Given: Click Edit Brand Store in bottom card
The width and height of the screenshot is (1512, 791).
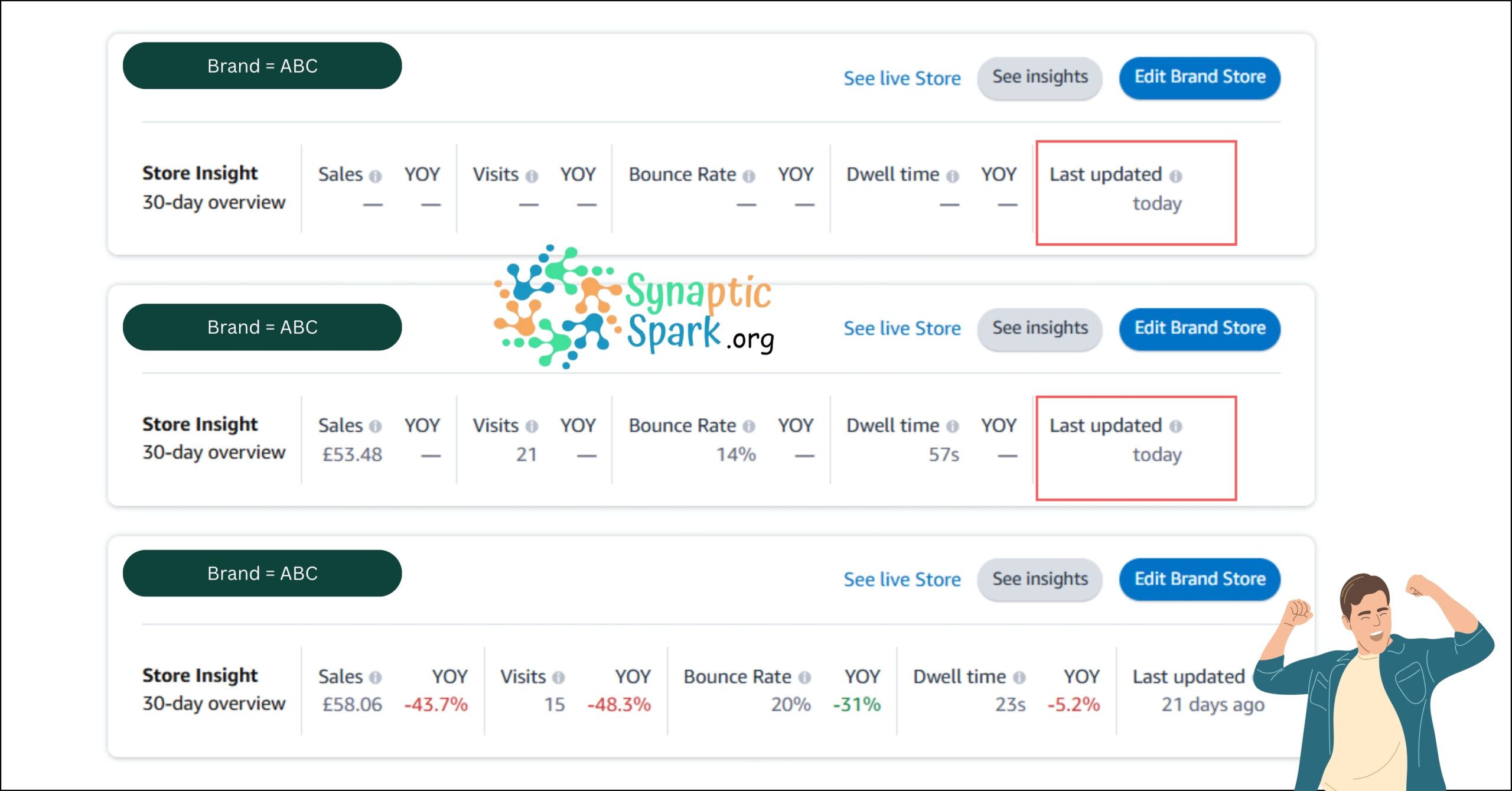Looking at the screenshot, I should pos(1200,579).
